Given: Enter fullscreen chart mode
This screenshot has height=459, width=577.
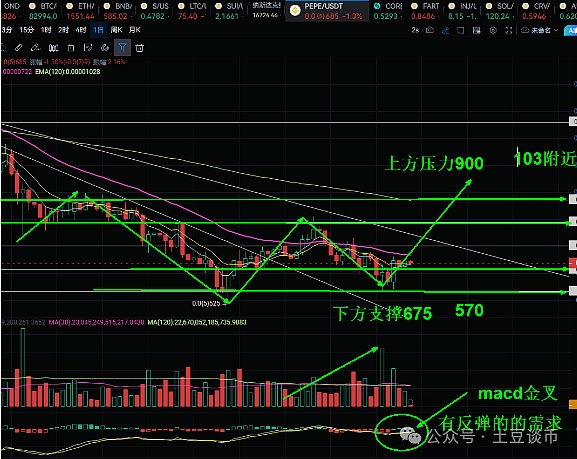Looking at the screenshot, I should pos(509,30).
